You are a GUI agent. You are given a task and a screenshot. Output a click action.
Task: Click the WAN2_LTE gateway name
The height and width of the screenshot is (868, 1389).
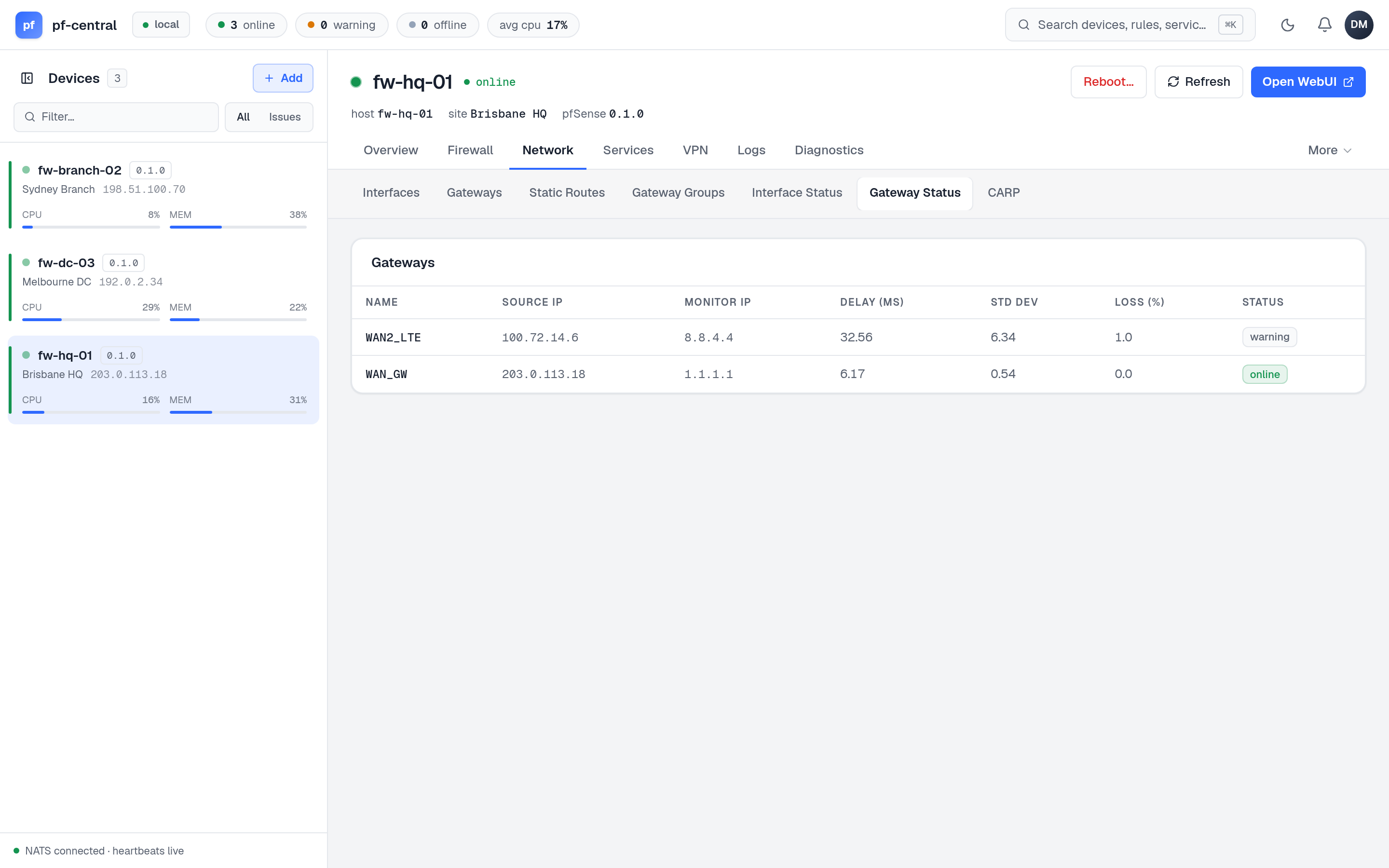pyautogui.click(x=393, y=338)
